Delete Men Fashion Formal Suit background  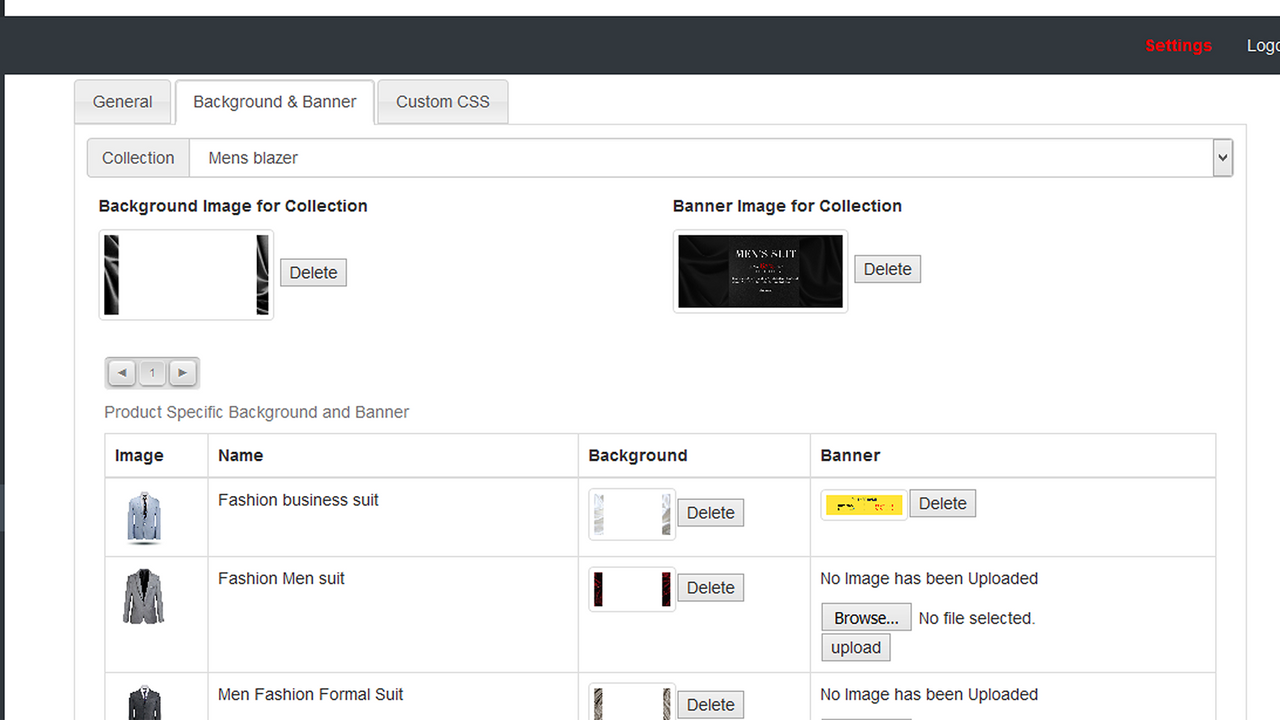710,704
